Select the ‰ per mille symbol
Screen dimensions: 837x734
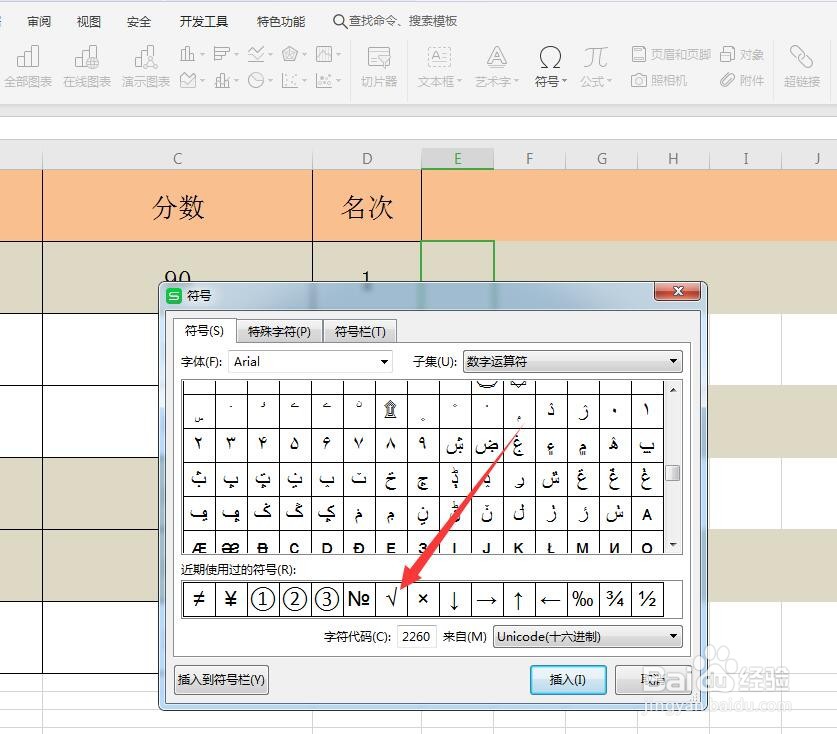(x=583, y=598)
